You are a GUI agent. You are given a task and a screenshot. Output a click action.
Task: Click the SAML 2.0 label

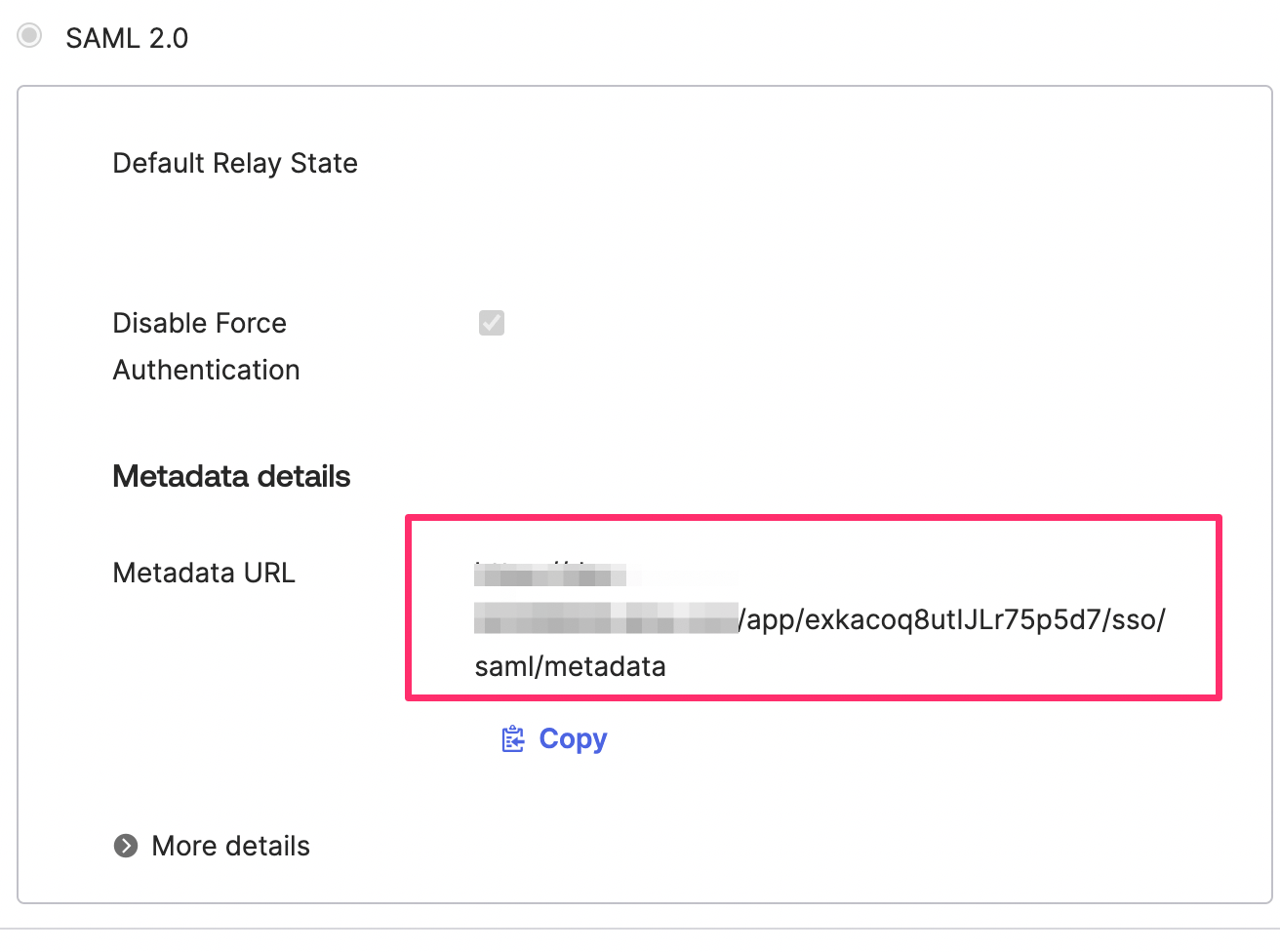(127, 38)
